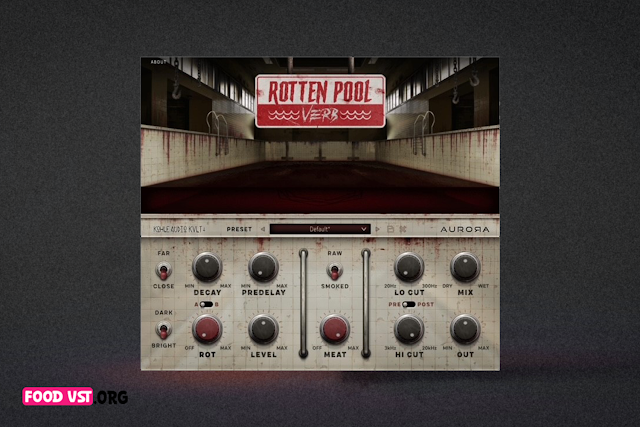This screenshot has width=640, height=427.
Task: Flip the RAW/SMOKED toggle switch
Action: pyautogui.click(x=335, y=271)
